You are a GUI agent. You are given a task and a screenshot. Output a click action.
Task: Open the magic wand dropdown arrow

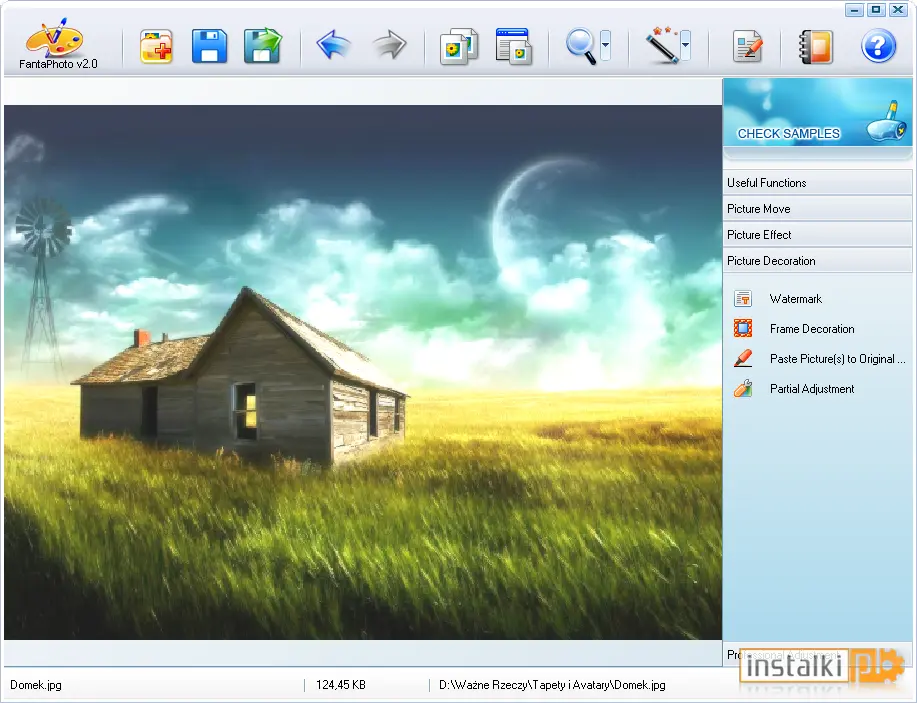tap(685, 45)
